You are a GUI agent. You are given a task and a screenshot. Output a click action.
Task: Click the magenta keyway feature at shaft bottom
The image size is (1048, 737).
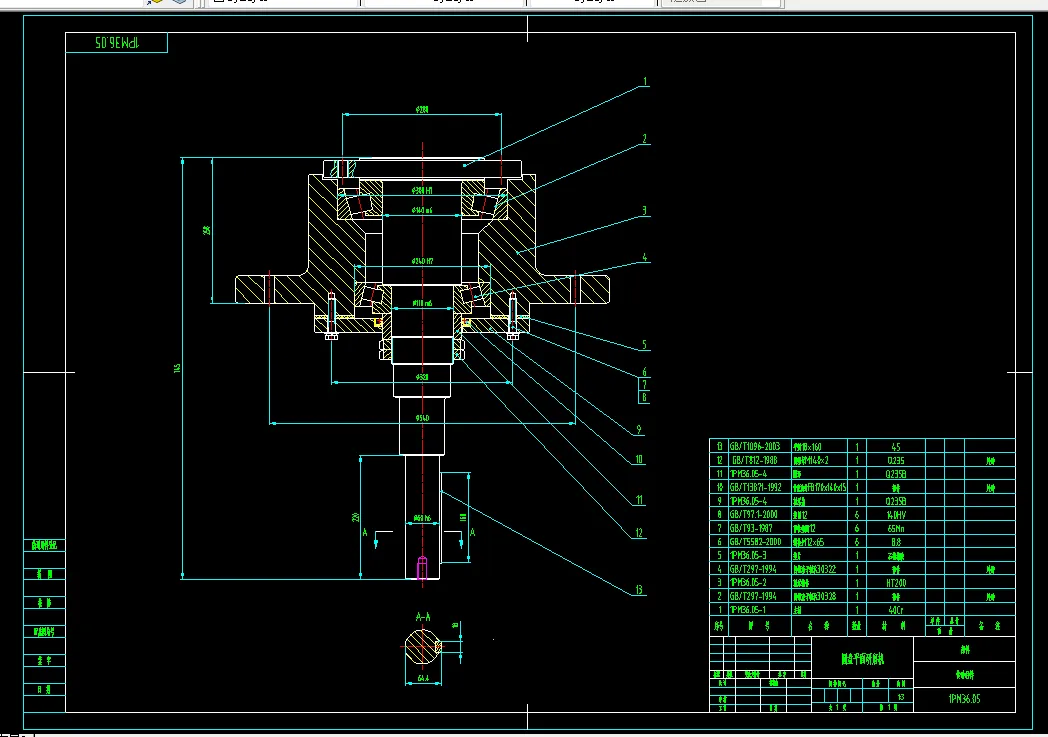[x=422, y=567]
